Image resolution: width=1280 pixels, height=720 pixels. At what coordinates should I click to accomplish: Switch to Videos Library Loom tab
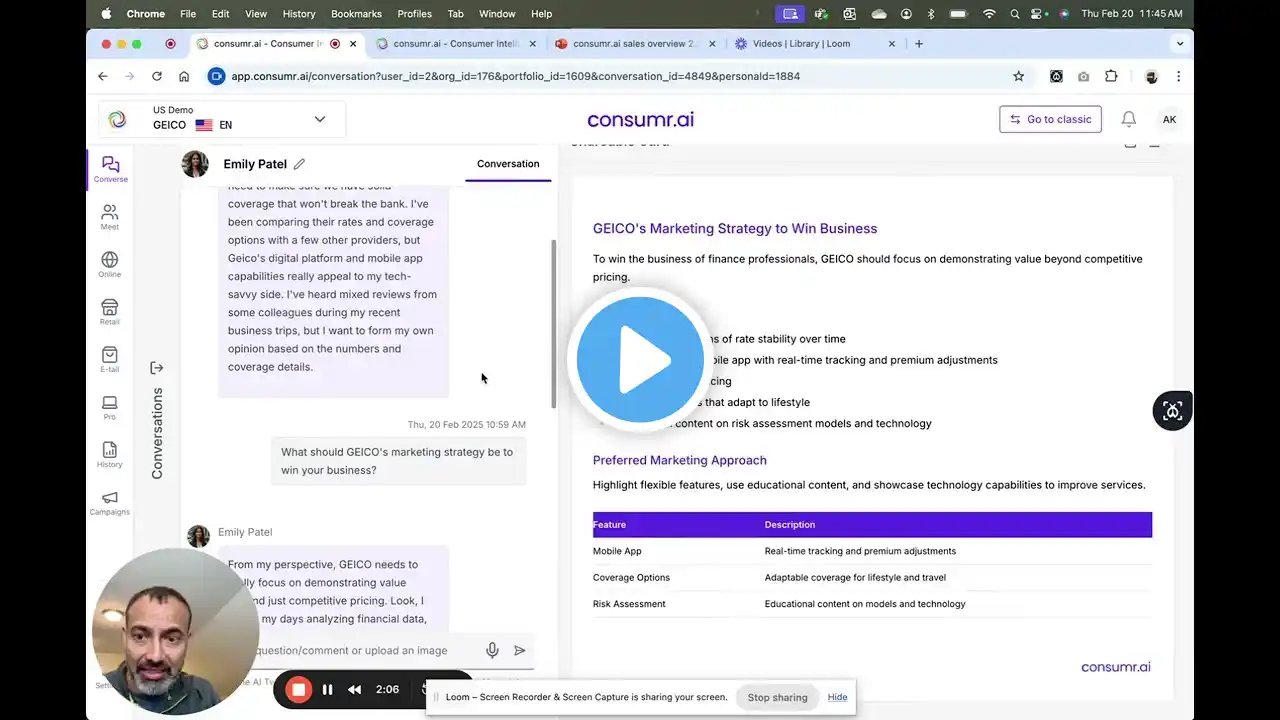[815, 44]
